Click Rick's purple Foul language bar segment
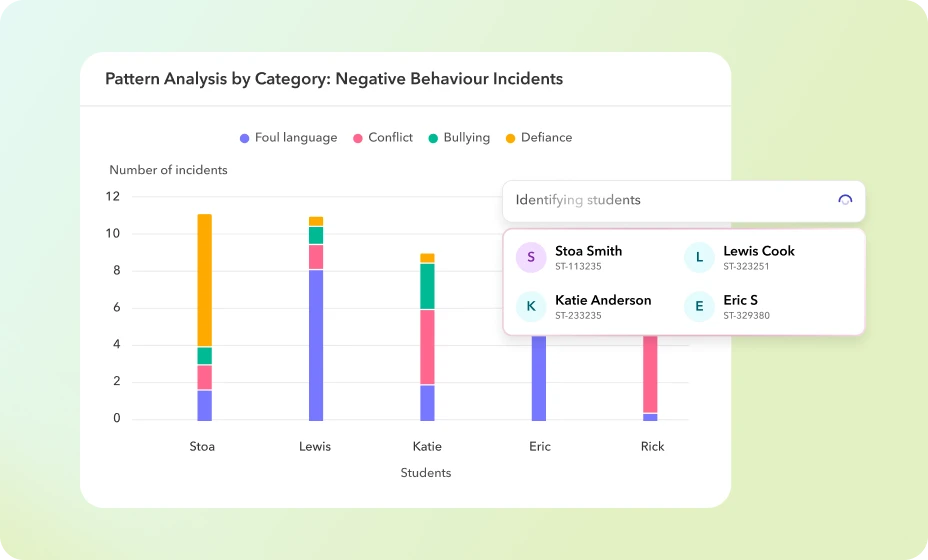Image resolution: width=928 pixels, height=560 pixels. point(650,417)
